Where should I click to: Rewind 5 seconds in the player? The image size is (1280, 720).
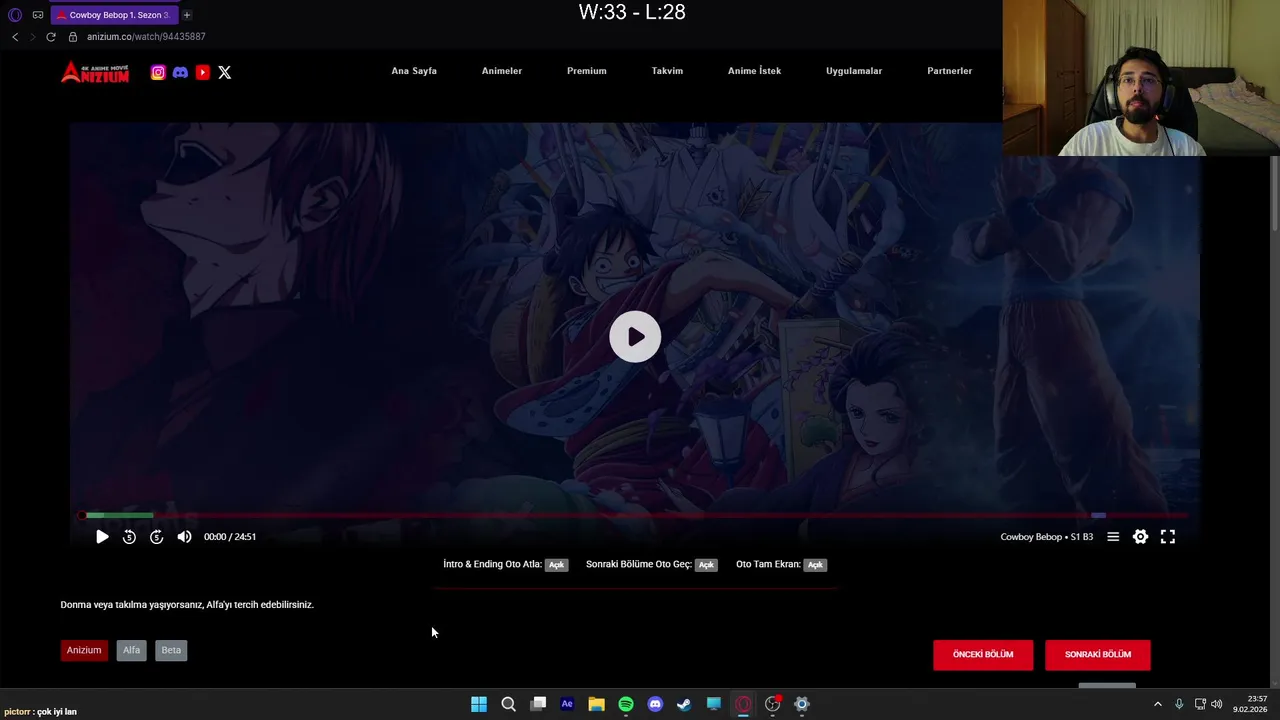pos(129,537)
